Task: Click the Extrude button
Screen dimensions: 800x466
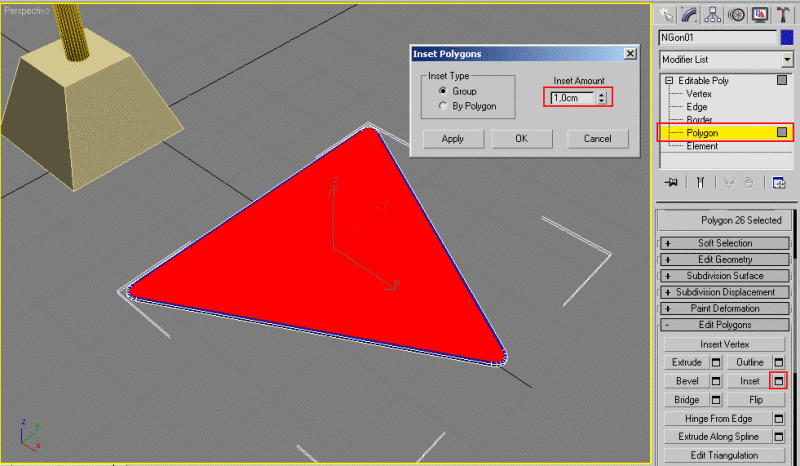Action: coord(686,362)
